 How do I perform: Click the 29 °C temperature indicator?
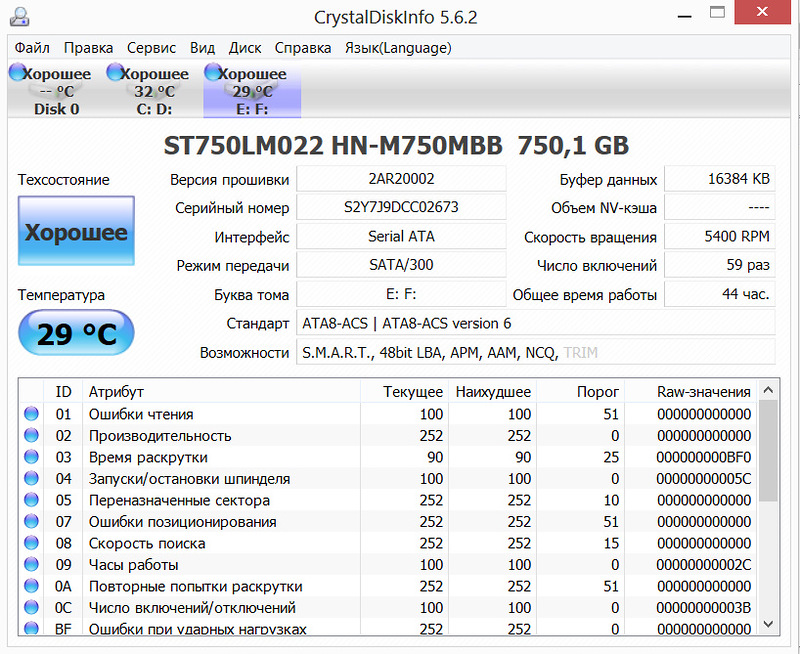(77, 333)
